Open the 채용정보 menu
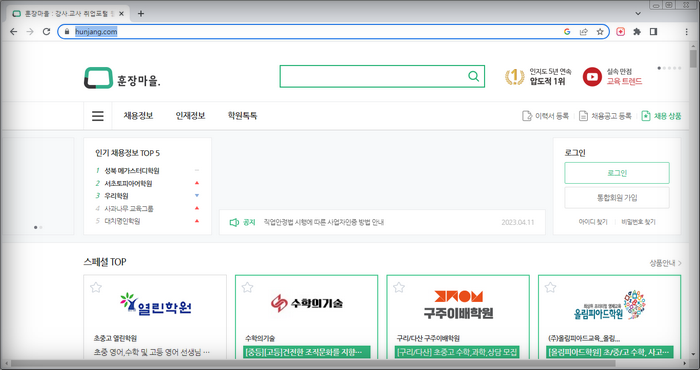Viewport: 700px width, 370px height. [x=138, y=116]
